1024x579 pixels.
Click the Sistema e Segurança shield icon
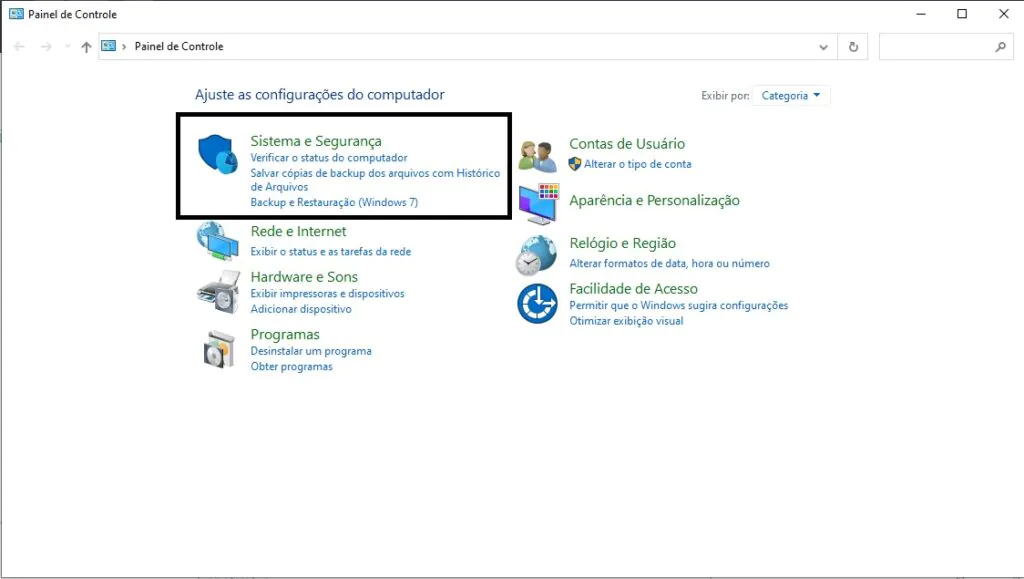pos(218,155)
